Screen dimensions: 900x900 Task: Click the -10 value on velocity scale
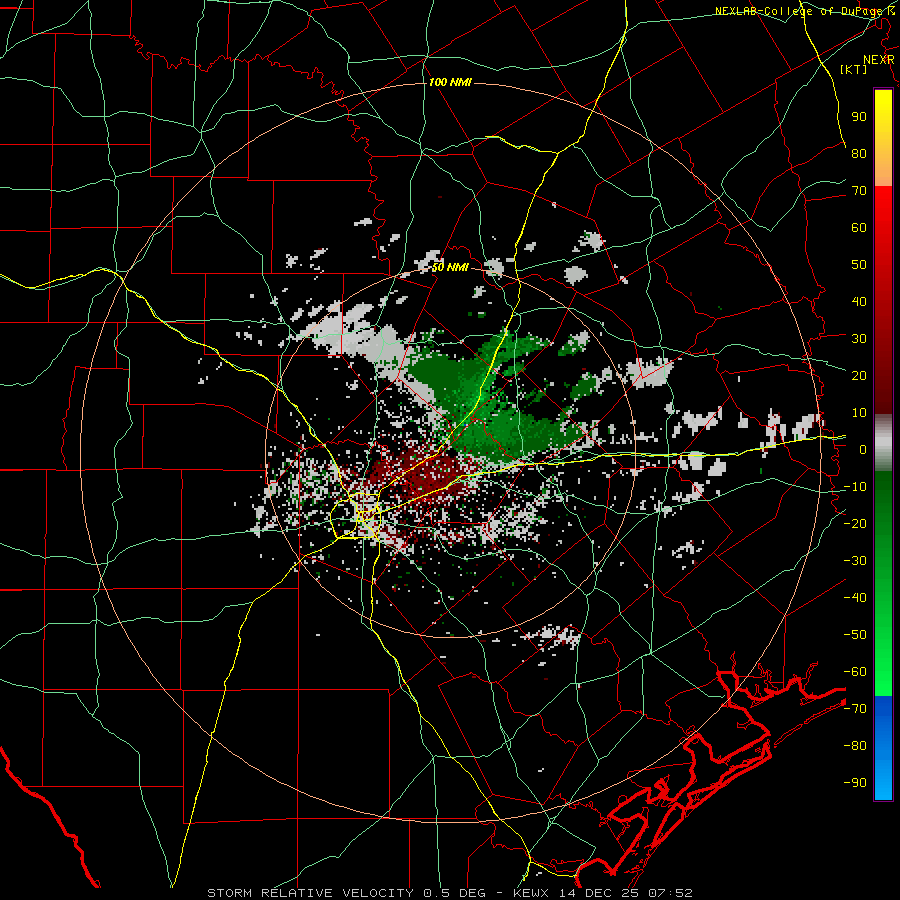tap(855, 487)
